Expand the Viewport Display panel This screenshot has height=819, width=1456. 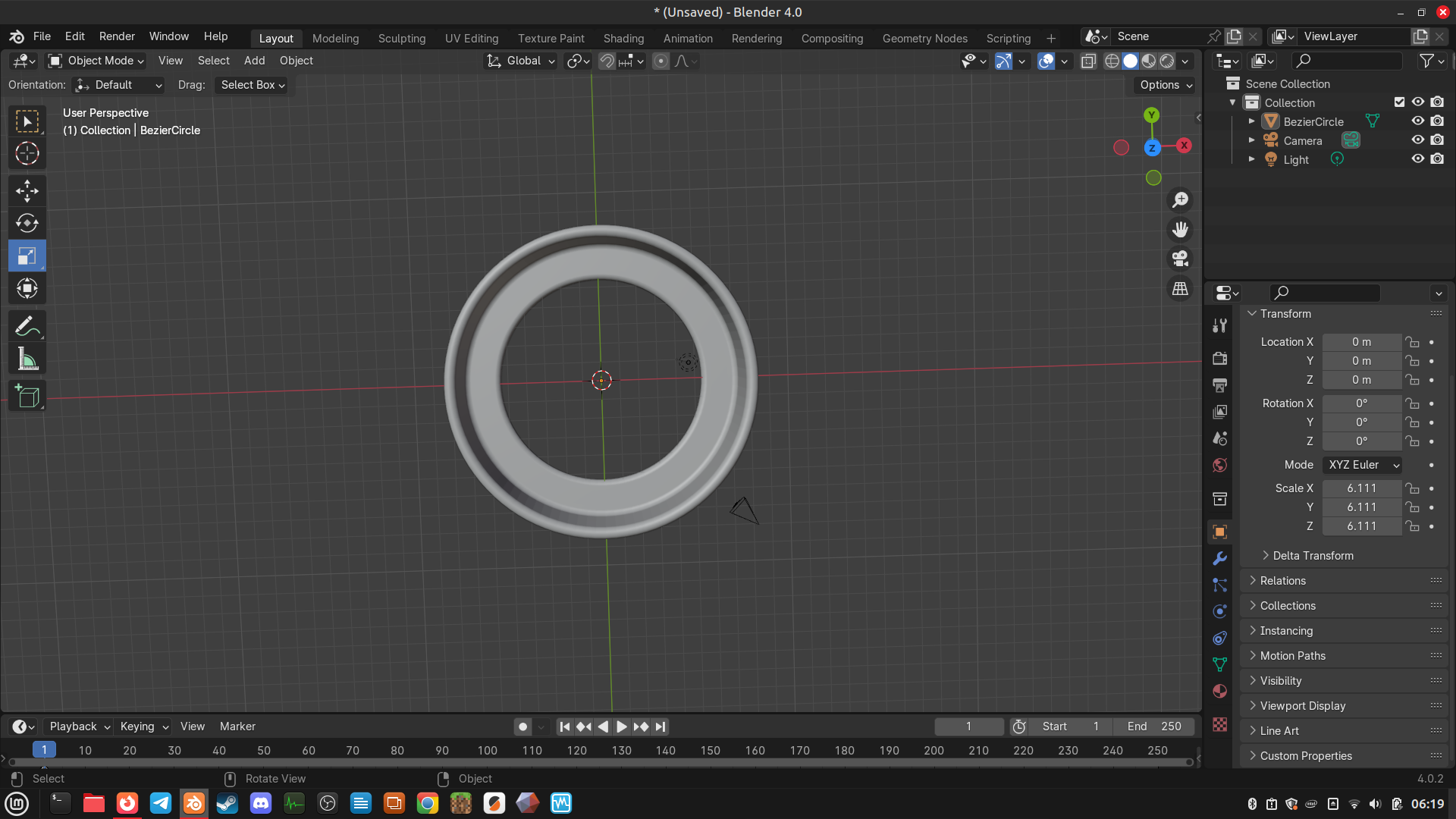1345,706
